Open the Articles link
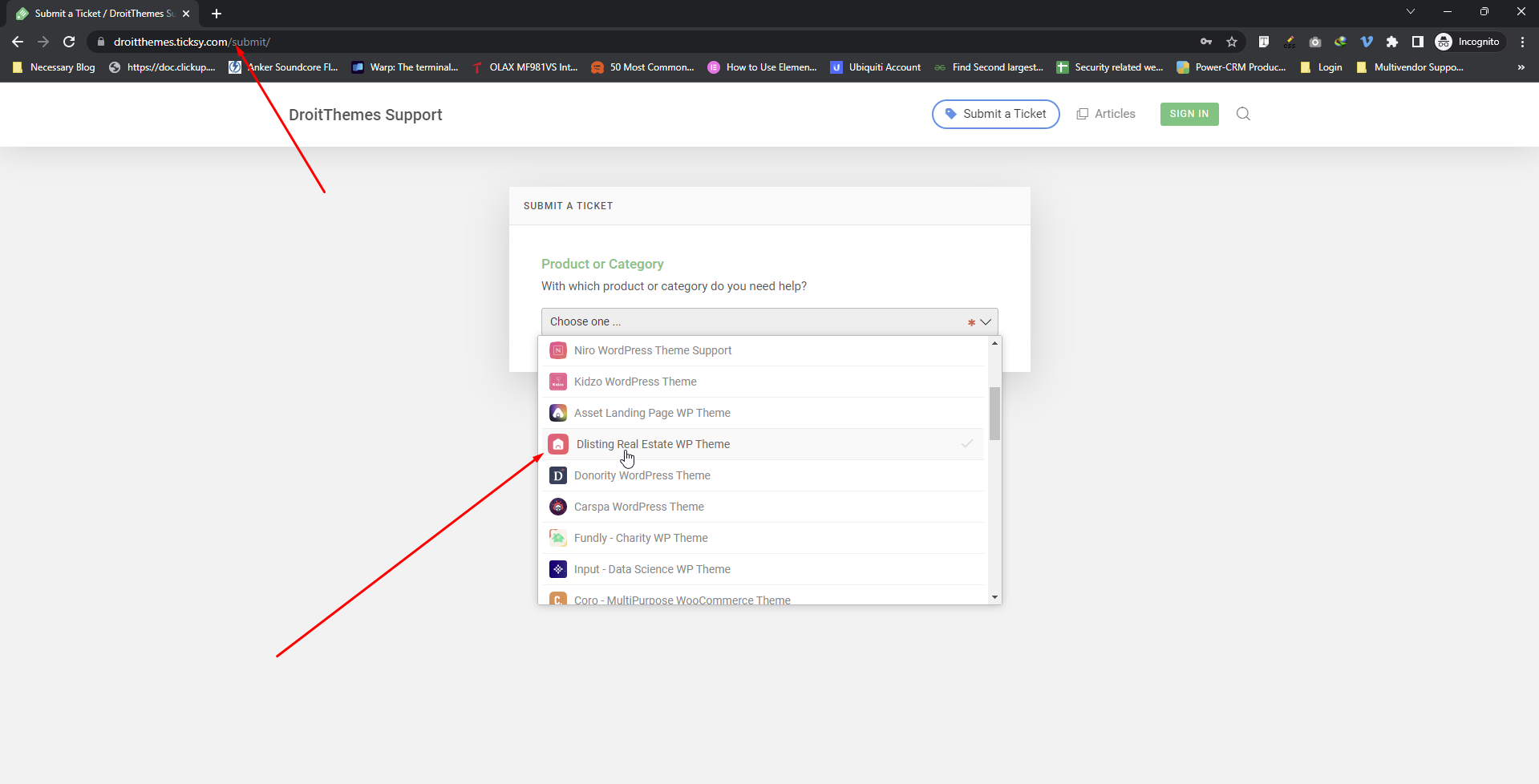Screen dimensions: 1539x784 (x=1106, y=114)
